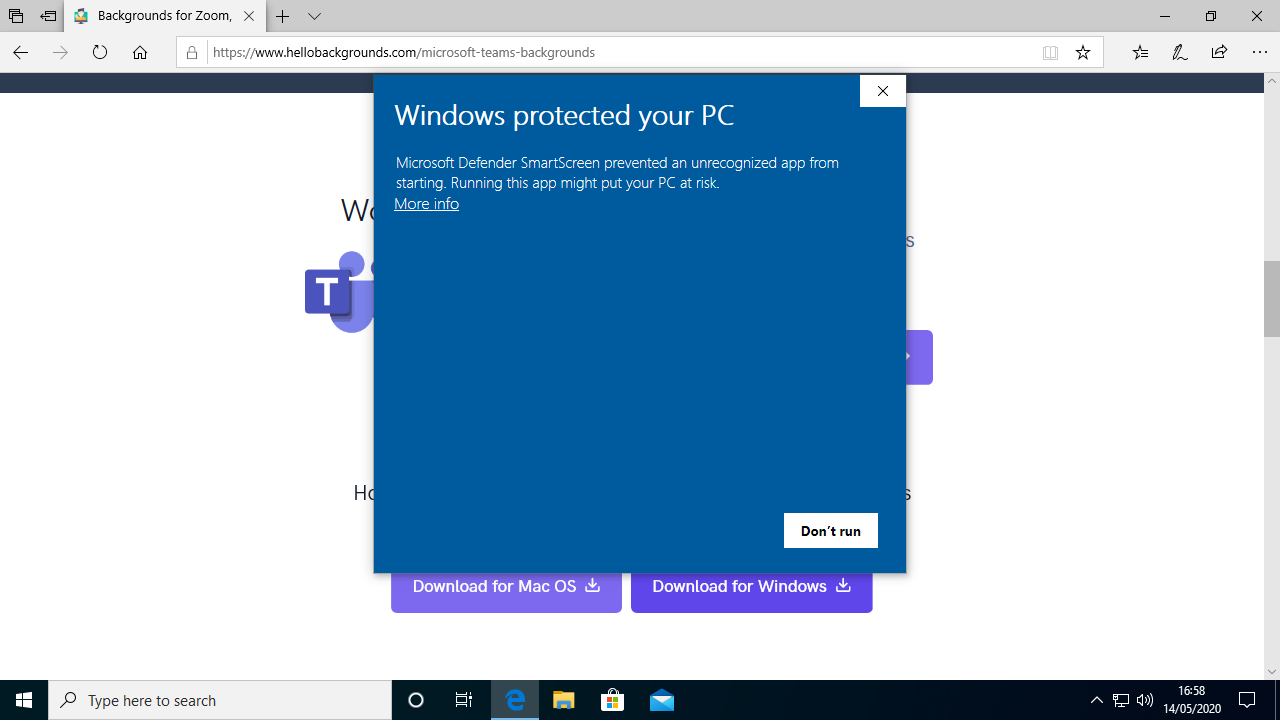This screenshot has height=720, width=1280.
Task: Open Settings and more menu
Action: pyautogui.click(x=1259, y=52)
